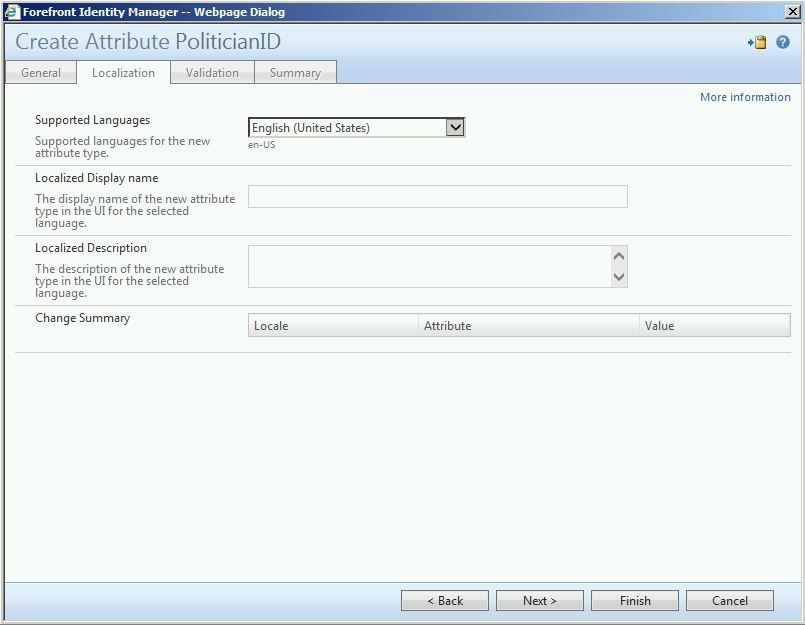Open the More information link

pyautogui.click(x=745, y=97)
